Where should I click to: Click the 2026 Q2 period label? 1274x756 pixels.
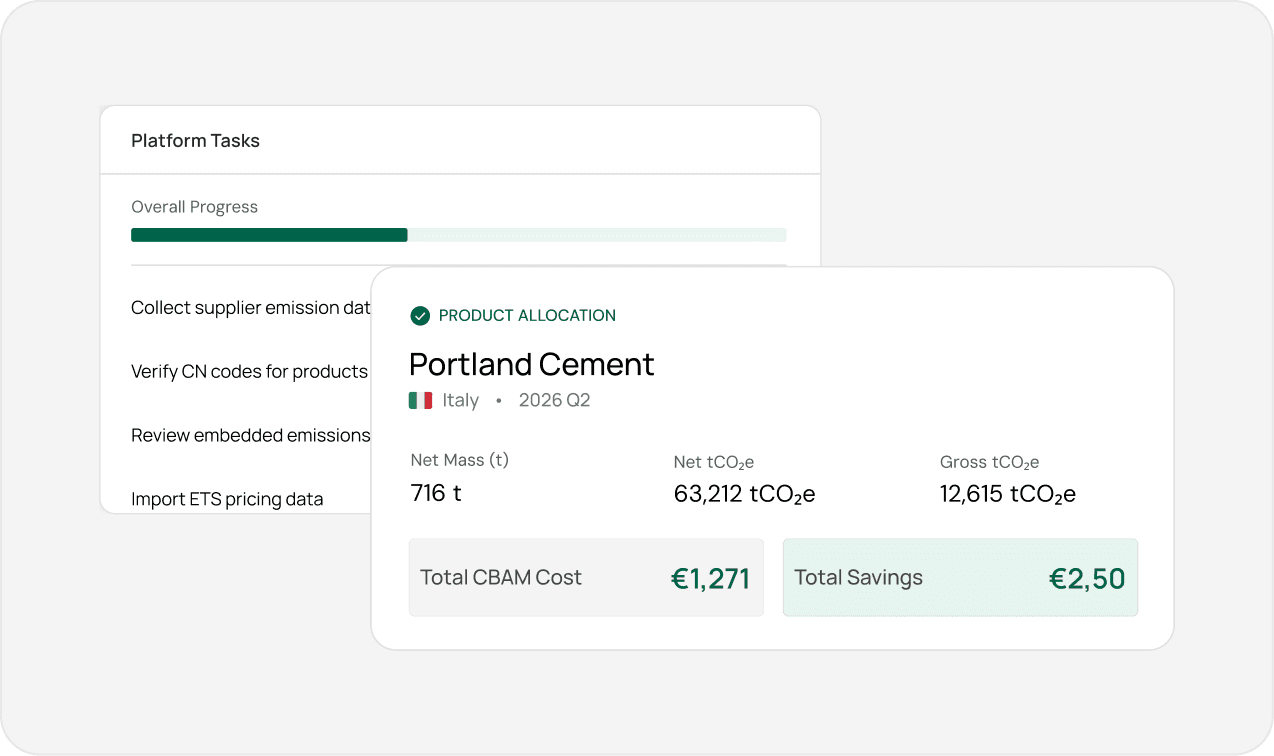coord(554,401)
